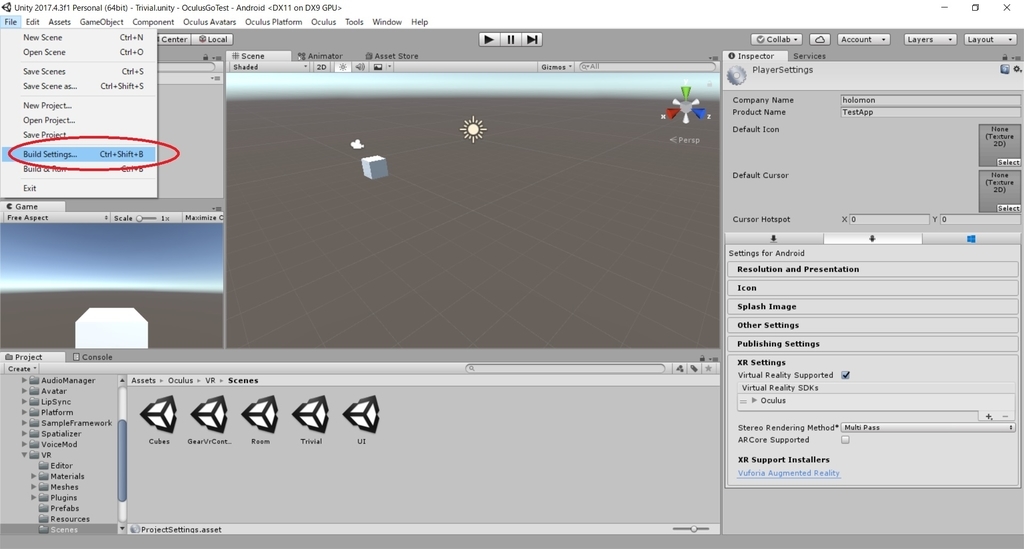Click search by type icon in Project
The image size is (1024, 549).
click(680, 368)
